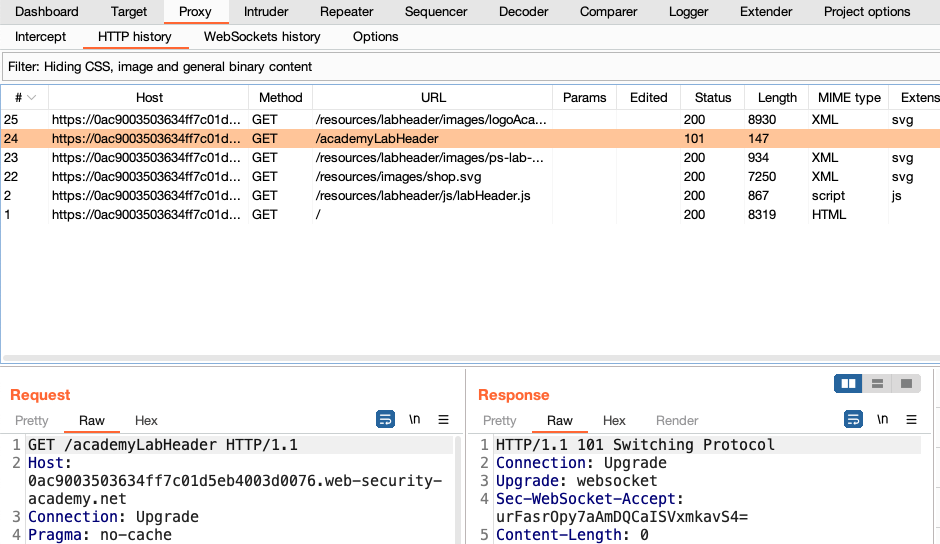Sort by the Method column header
Image resolution: width=940 pixels, height=544 pixels.
pos(281,97)
